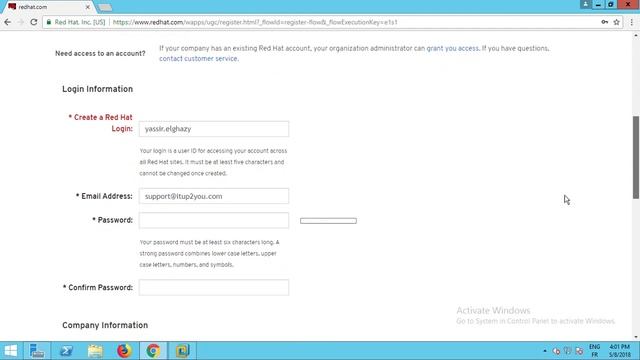Click the page vertical scrollbar thumb
Viewport: 640px width, 360px height.
(636, 157)
